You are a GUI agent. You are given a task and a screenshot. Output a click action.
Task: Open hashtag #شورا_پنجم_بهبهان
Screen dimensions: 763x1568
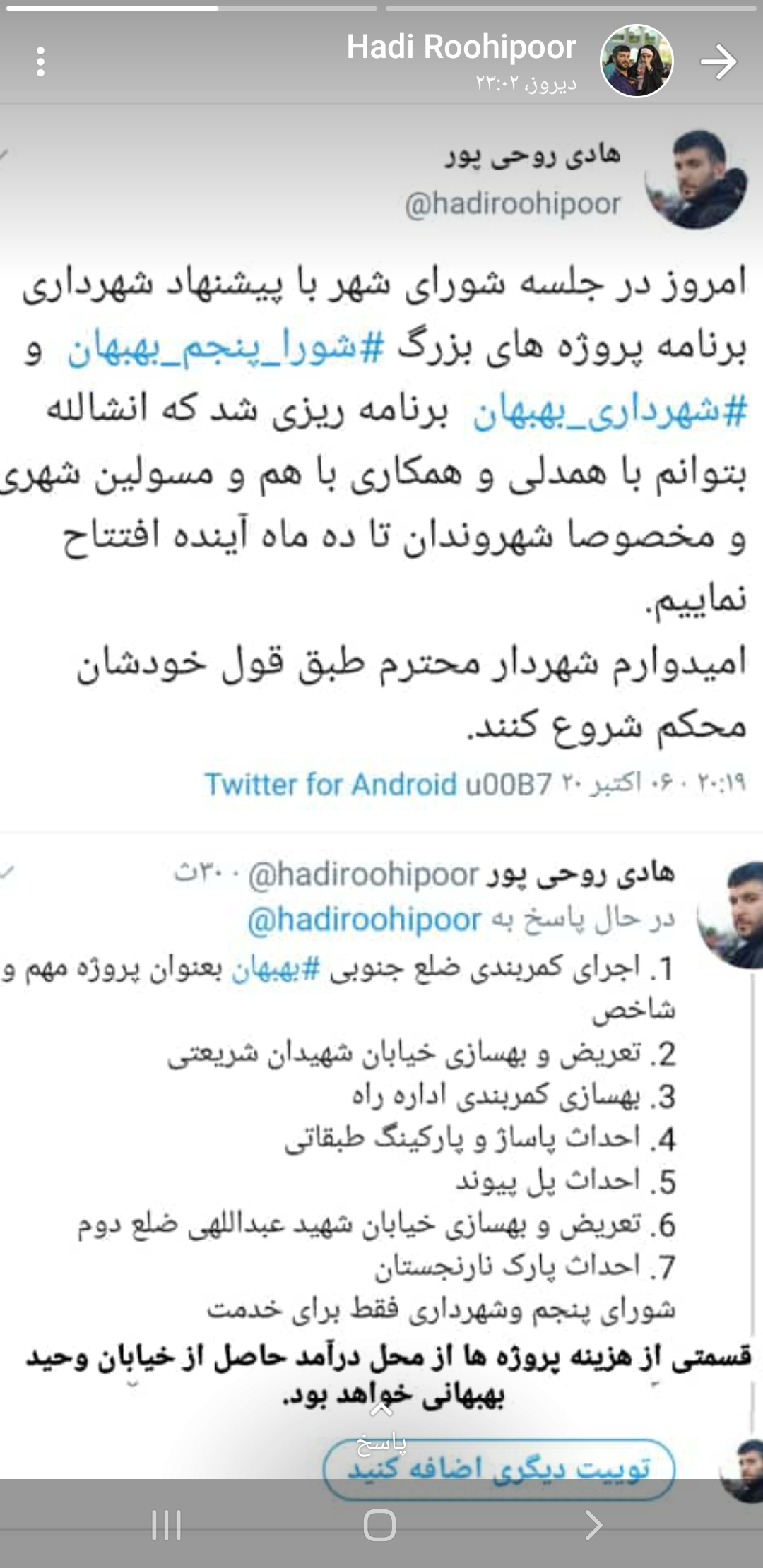click(226, 348)
